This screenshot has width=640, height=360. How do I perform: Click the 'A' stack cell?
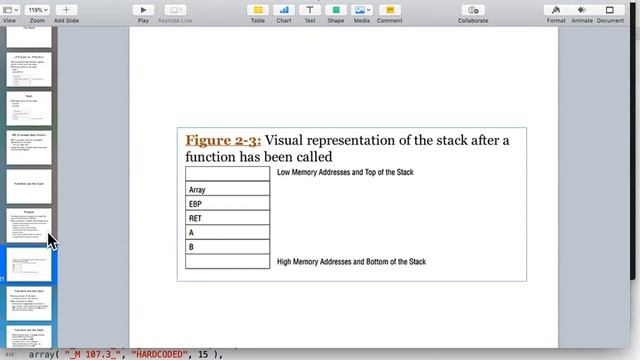(227, 232)
